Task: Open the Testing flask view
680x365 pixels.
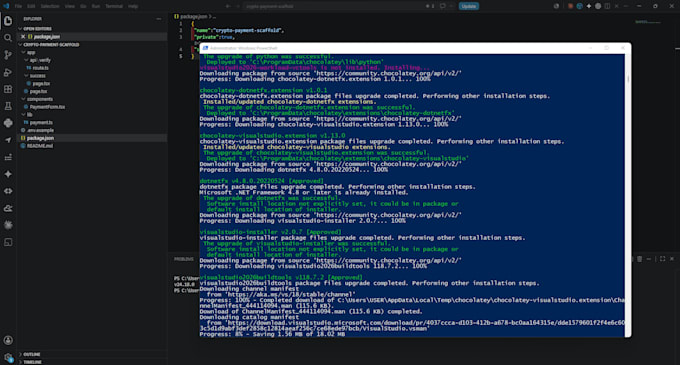Action: pyautogui.click(x=8, y=106)
